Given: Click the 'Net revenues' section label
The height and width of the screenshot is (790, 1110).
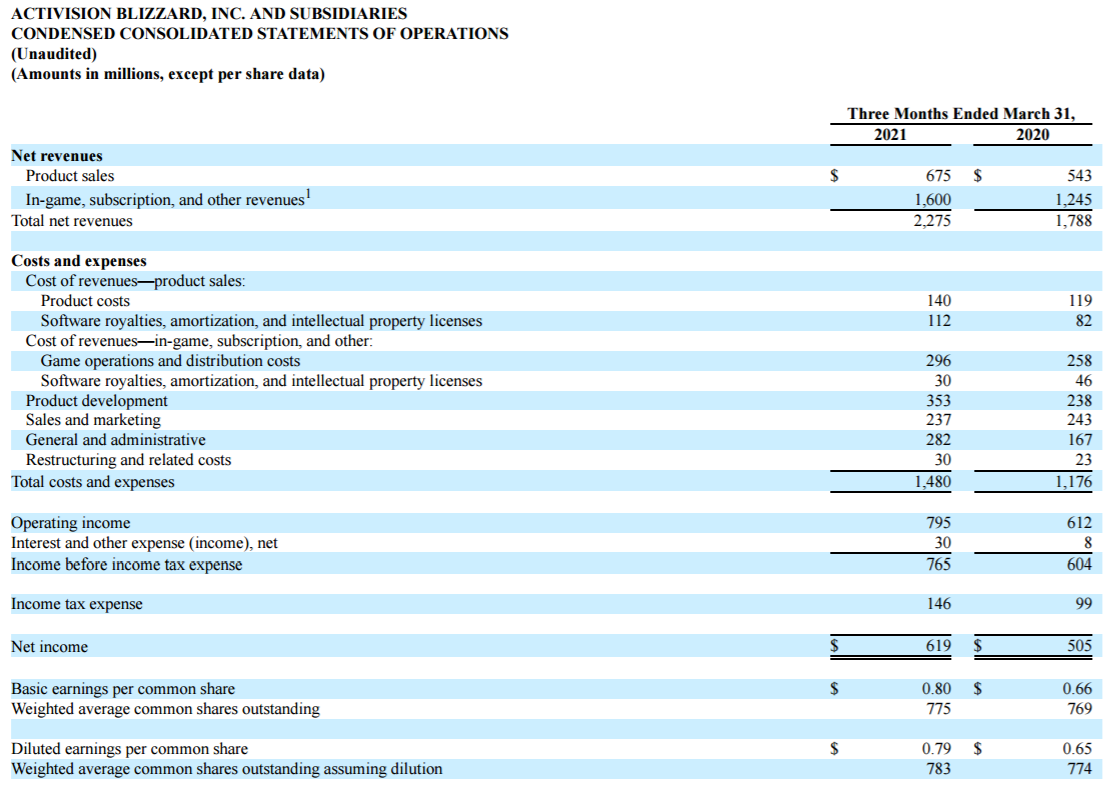Looking at the screenshot, I should pyautogui.click(x=57, y=156).
